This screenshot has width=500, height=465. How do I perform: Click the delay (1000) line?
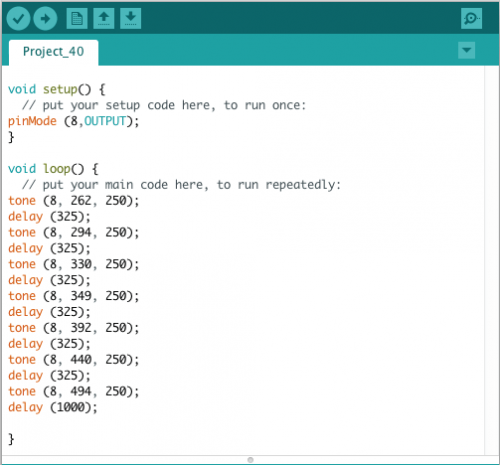tap(53, 407)
